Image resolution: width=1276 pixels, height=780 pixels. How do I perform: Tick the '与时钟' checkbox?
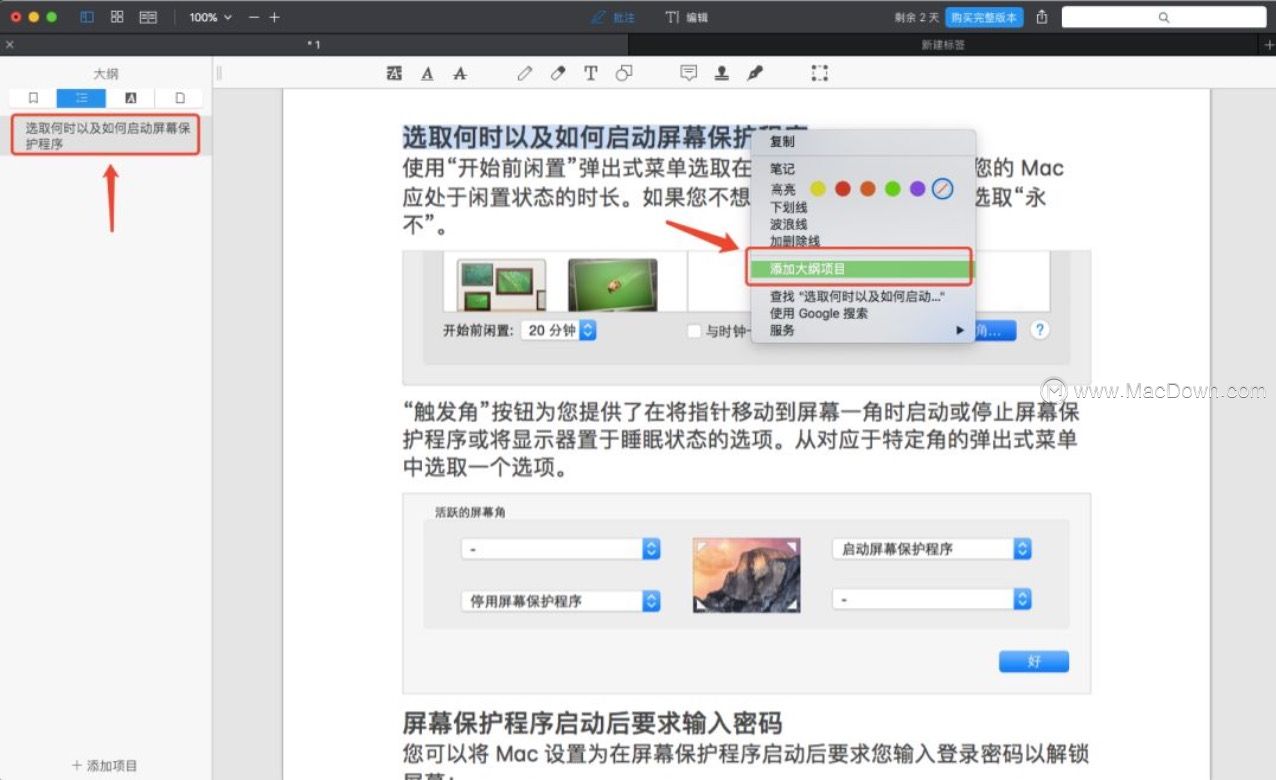pos(694,331)
